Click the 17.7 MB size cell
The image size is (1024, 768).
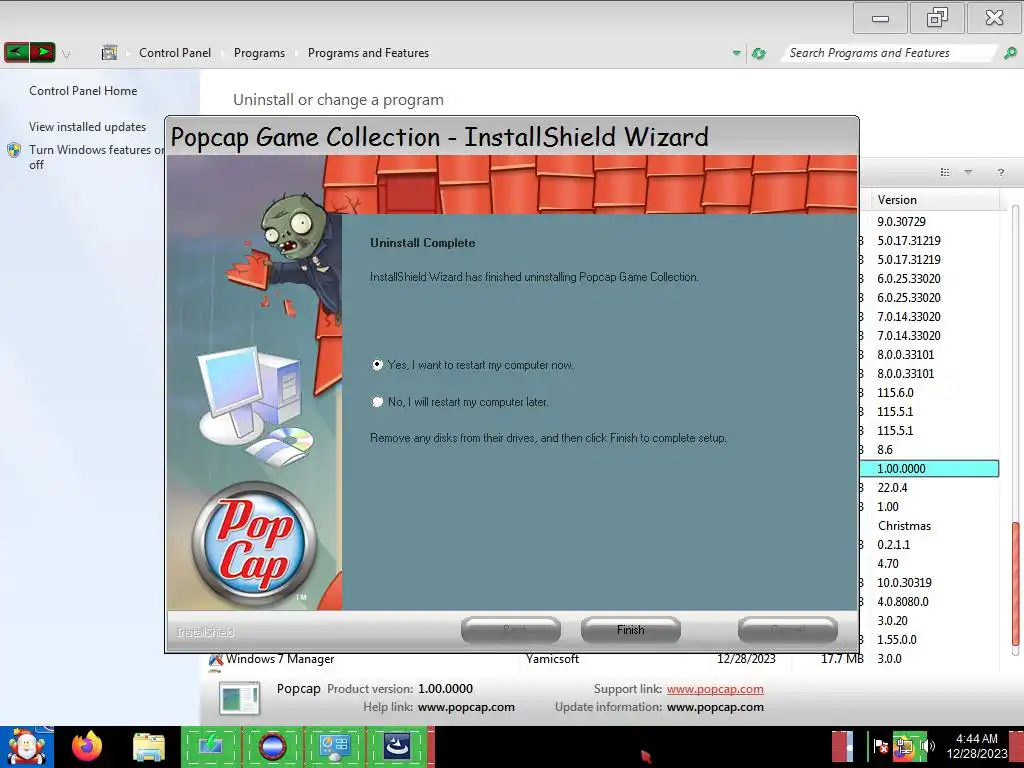842,659
